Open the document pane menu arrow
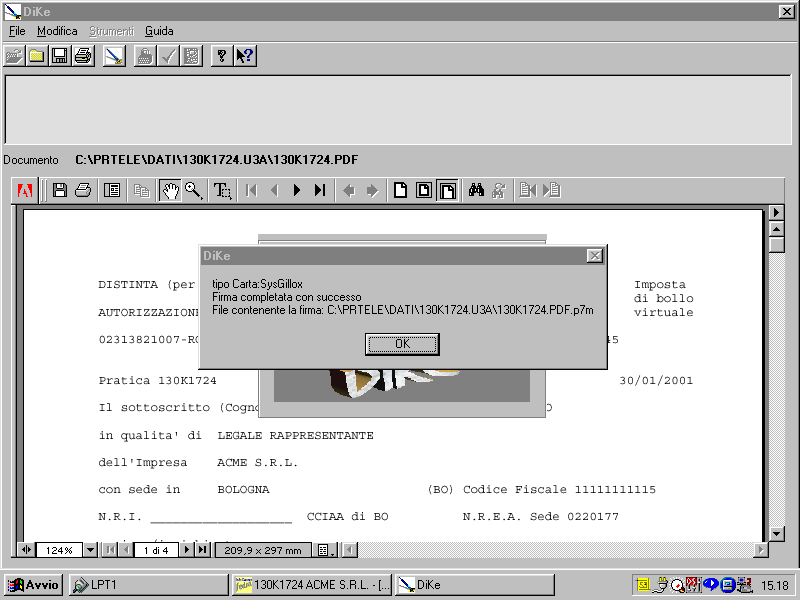The height and width of the screenshot is (600, 800). (776, 212)
